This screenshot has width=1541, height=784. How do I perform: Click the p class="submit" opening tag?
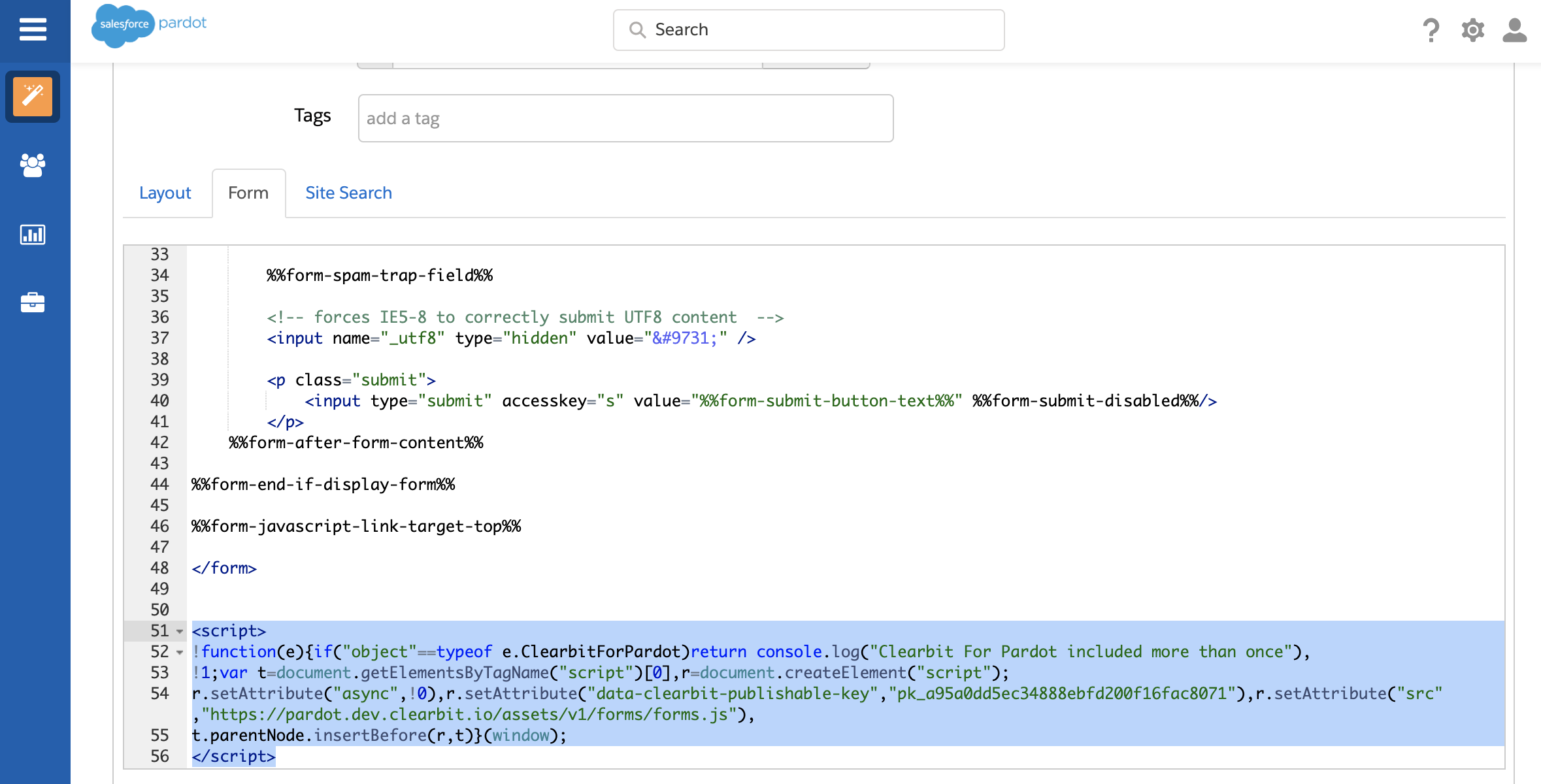coord(351,380)
